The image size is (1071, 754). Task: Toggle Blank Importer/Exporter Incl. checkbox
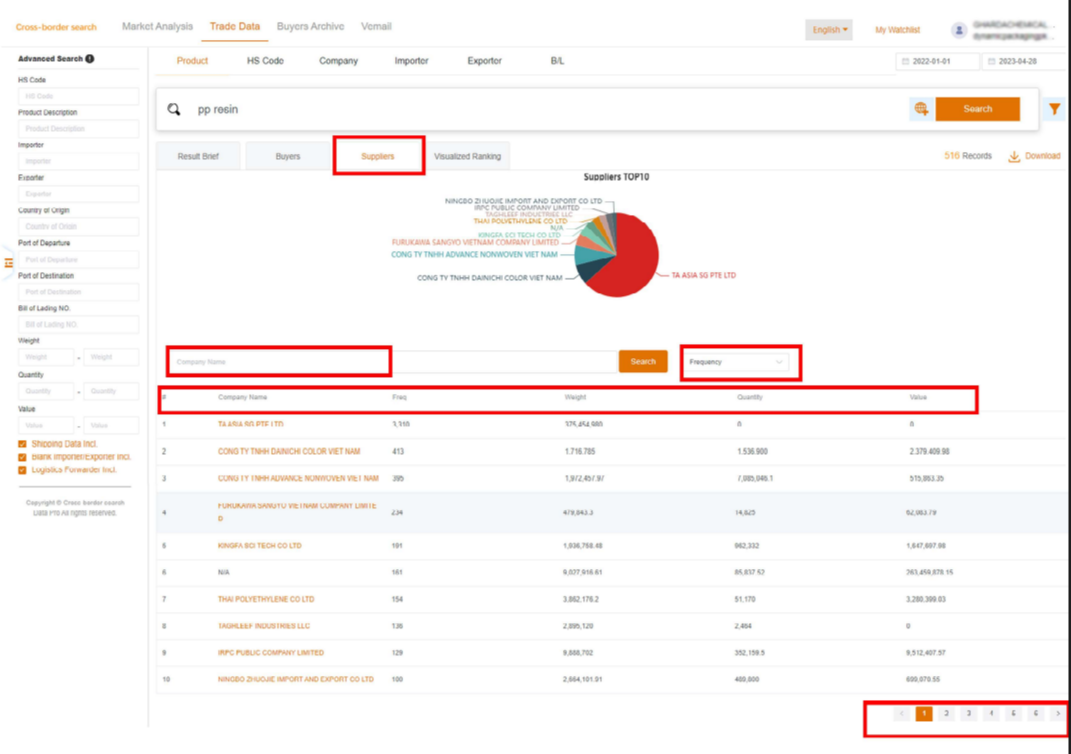point(23,457)
